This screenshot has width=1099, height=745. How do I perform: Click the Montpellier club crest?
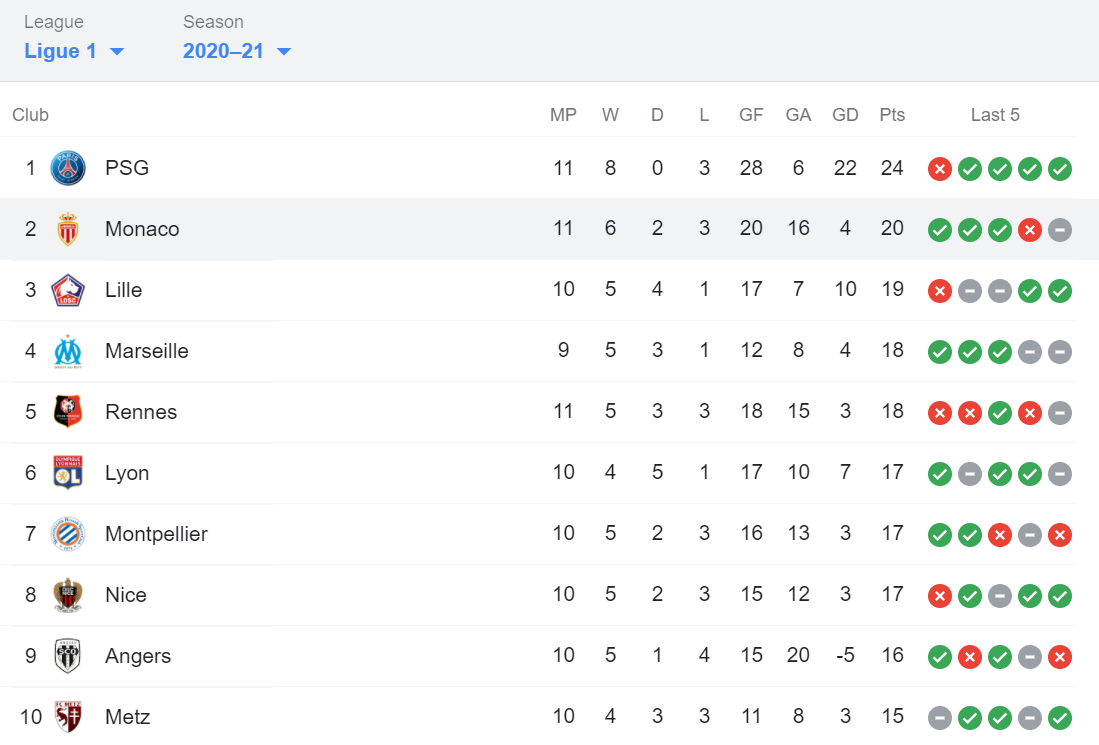click(68, 534)
